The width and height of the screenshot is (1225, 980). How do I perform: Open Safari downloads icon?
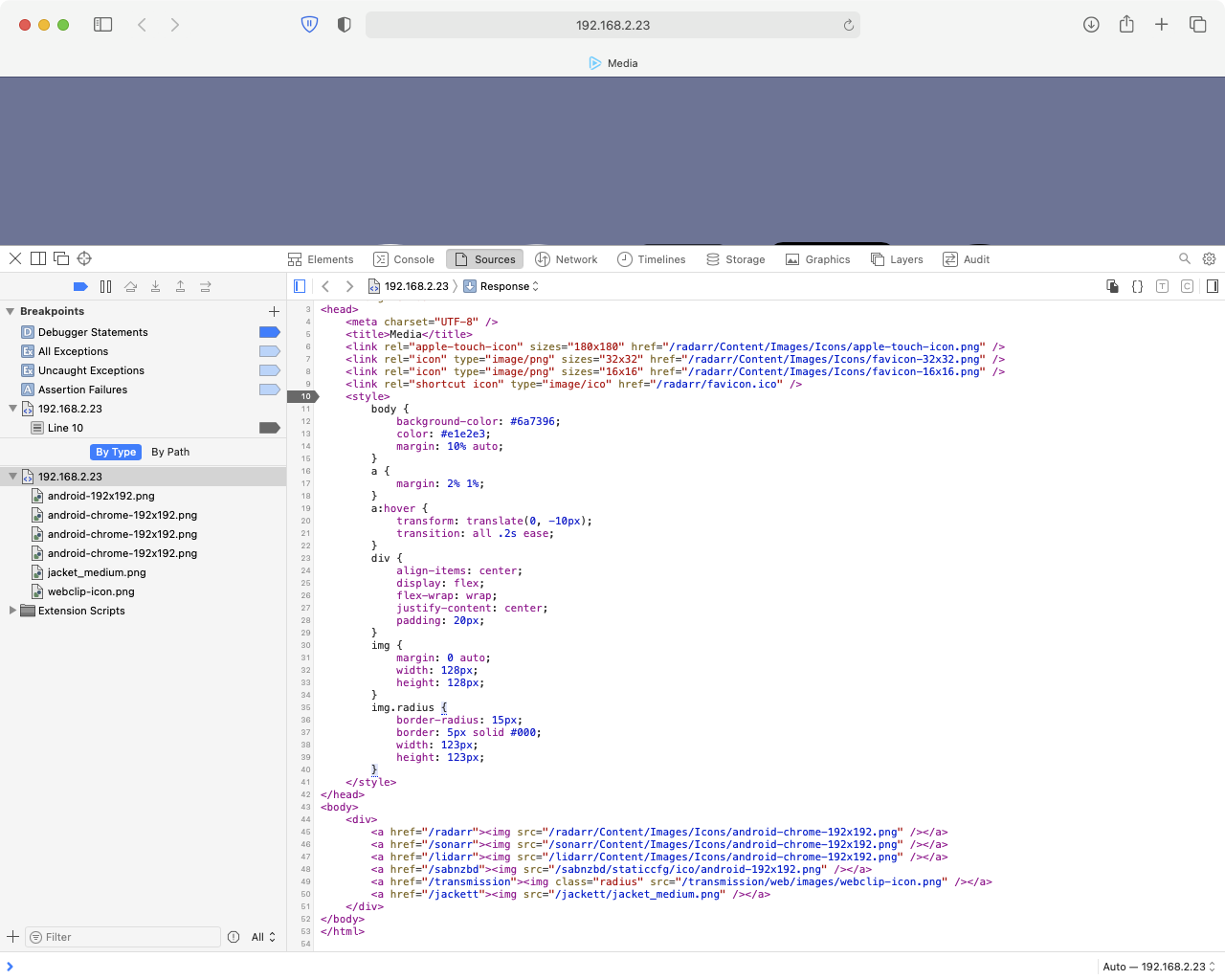[x=1091, y=25]
